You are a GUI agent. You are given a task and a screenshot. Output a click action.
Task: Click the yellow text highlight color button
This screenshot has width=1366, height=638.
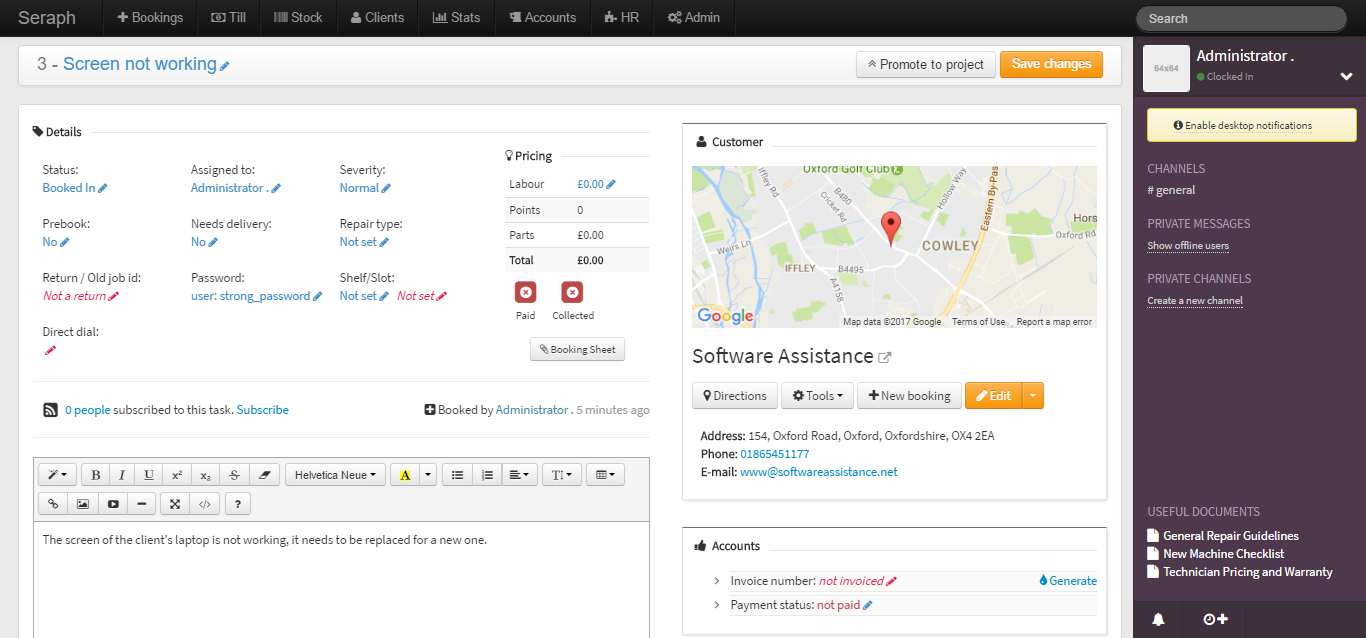pyautogui.click(x=405, y=475)
